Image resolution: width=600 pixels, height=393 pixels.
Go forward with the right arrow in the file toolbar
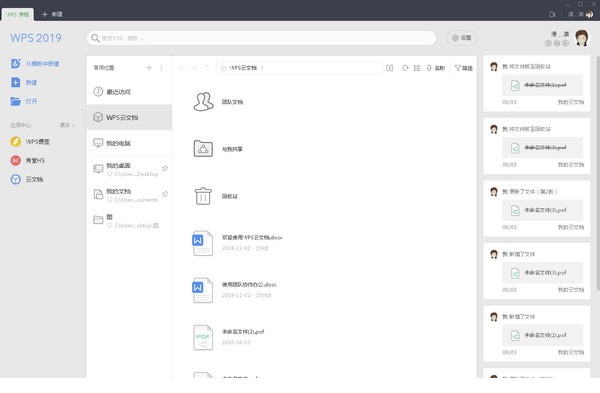[x=194, y=68]
